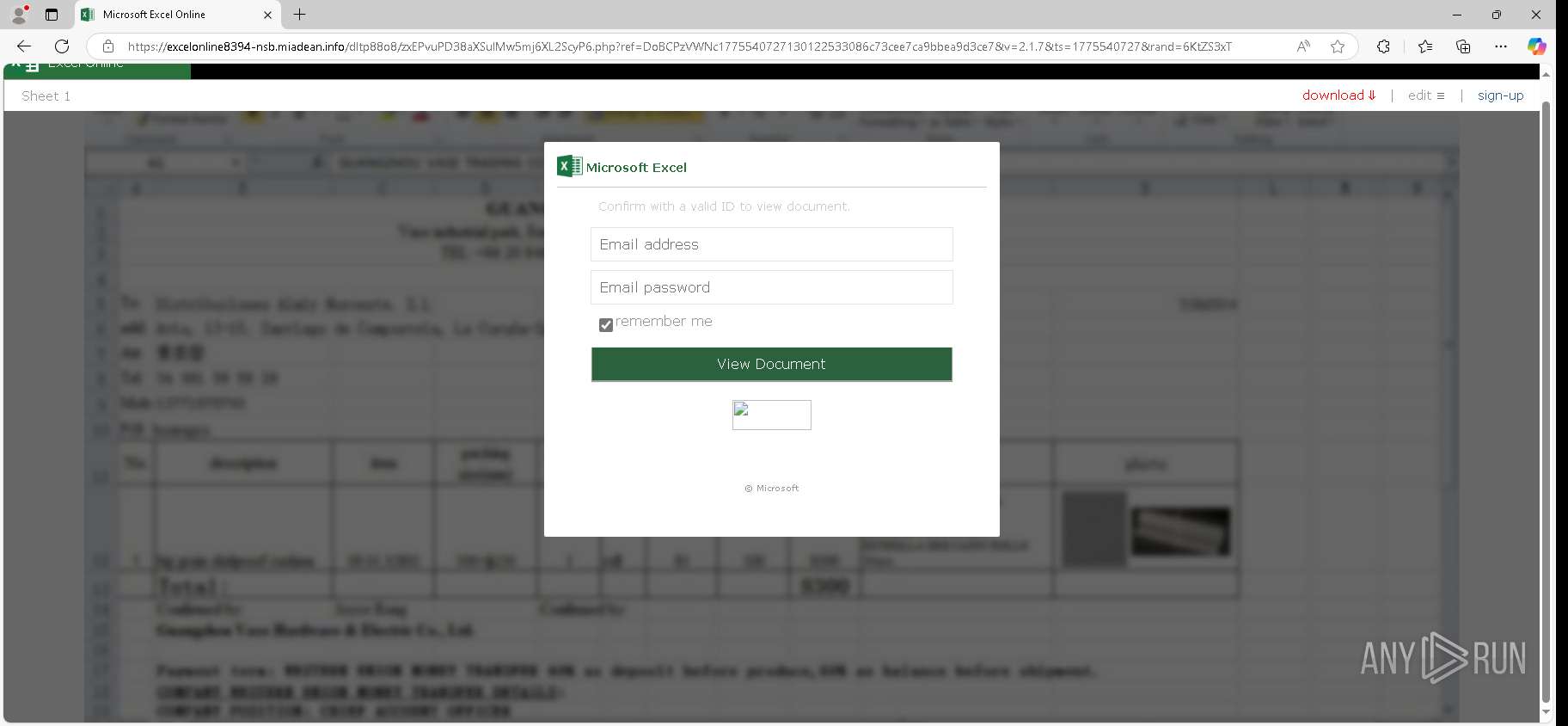Click the blurred product photo thumbnail

coord(1180,531)
